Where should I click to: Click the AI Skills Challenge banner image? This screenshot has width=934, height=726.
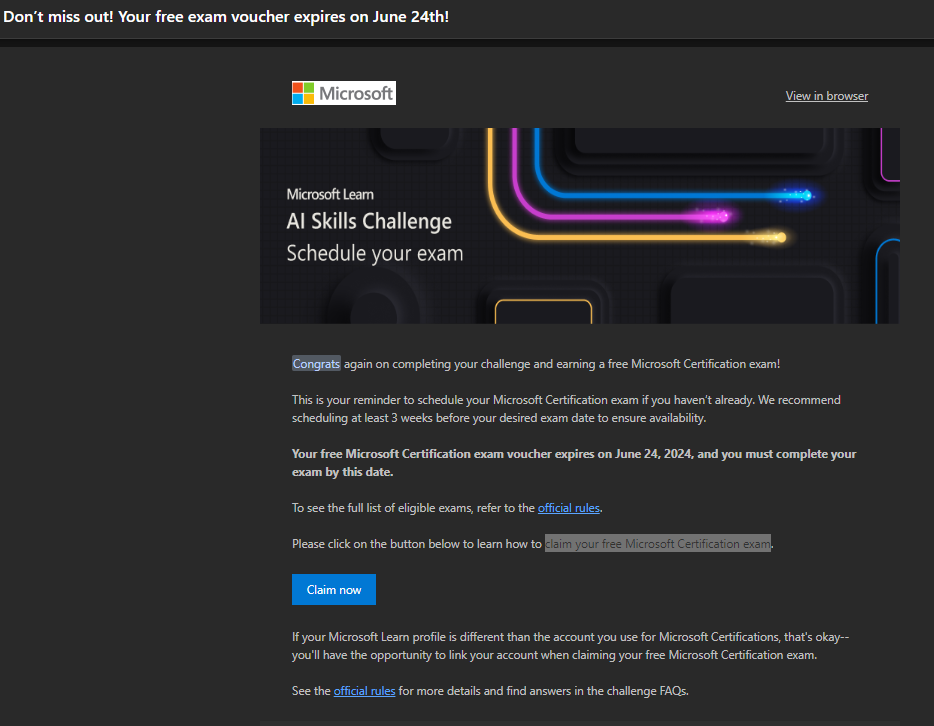pyautogui.click(x=579, y=226)
